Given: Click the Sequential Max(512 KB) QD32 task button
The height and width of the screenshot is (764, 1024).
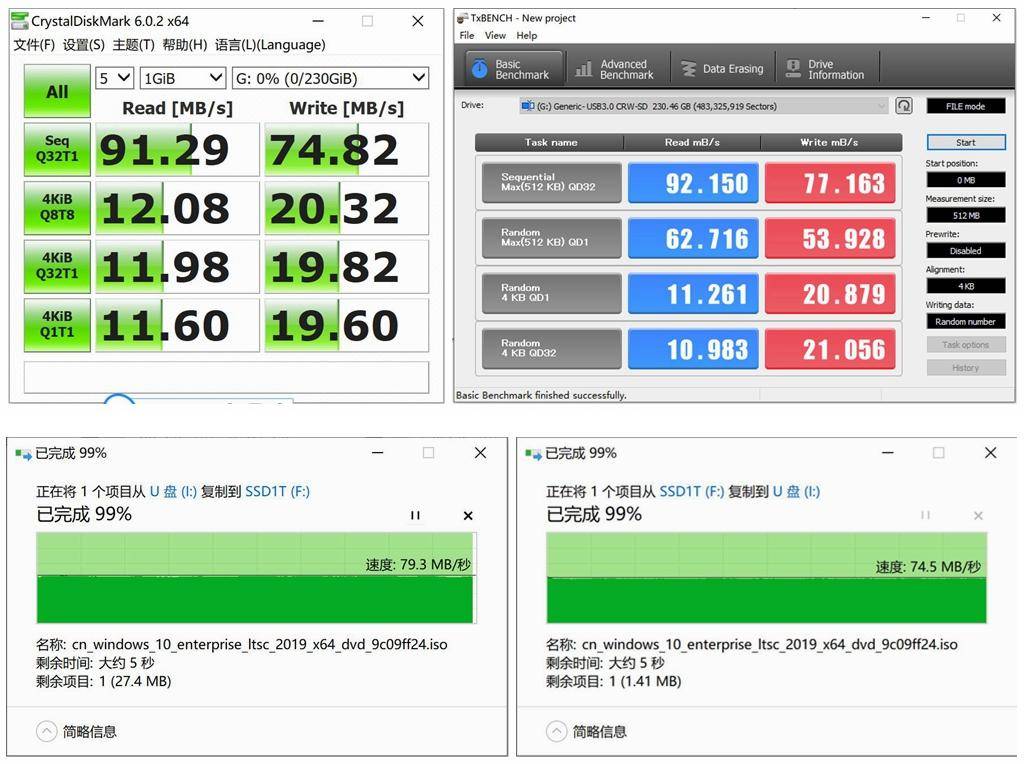Looking at the screenshot, I should point(552,182).
